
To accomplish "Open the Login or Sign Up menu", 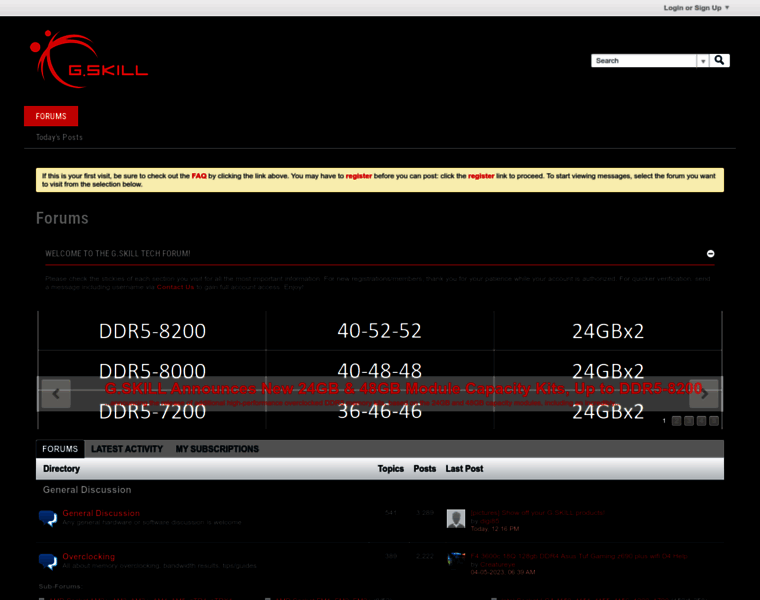I will coord(696,8).
